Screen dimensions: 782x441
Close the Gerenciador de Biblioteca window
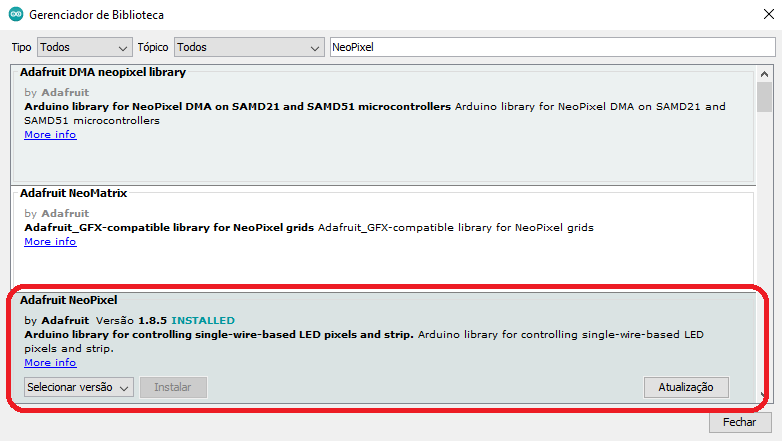pos(769,14)
